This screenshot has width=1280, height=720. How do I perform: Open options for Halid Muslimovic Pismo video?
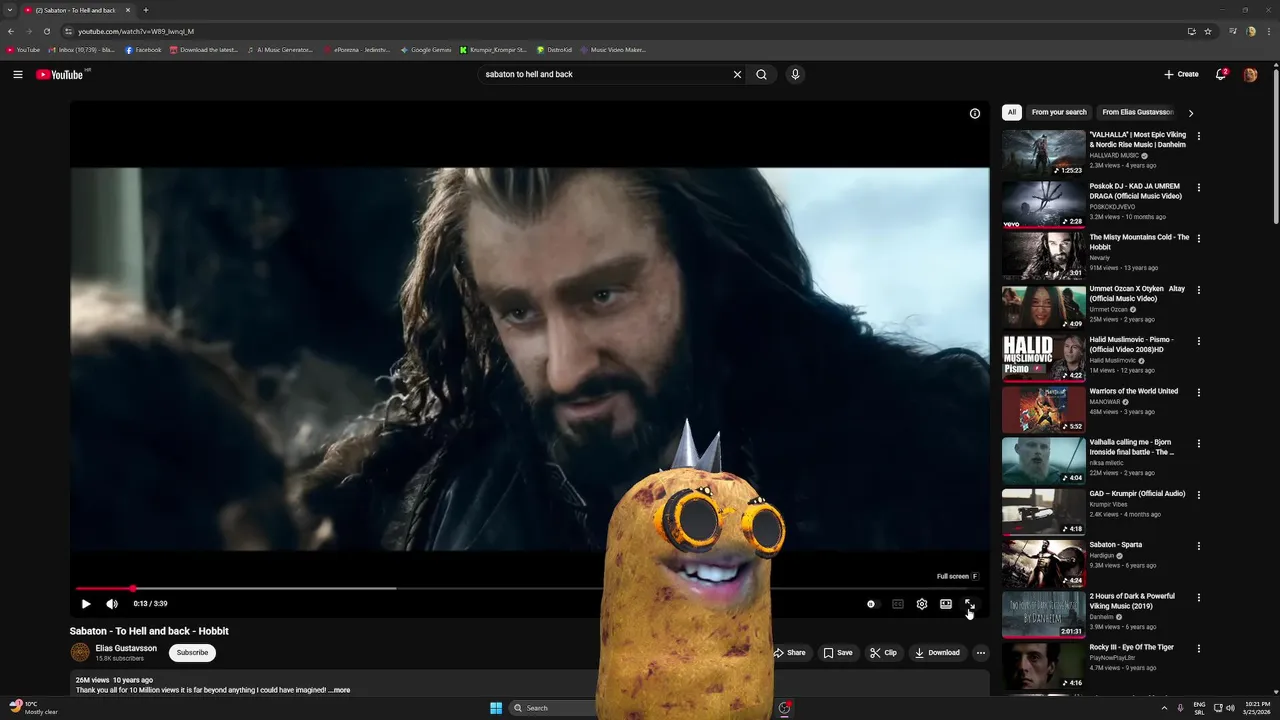(x=1199, y=341)
